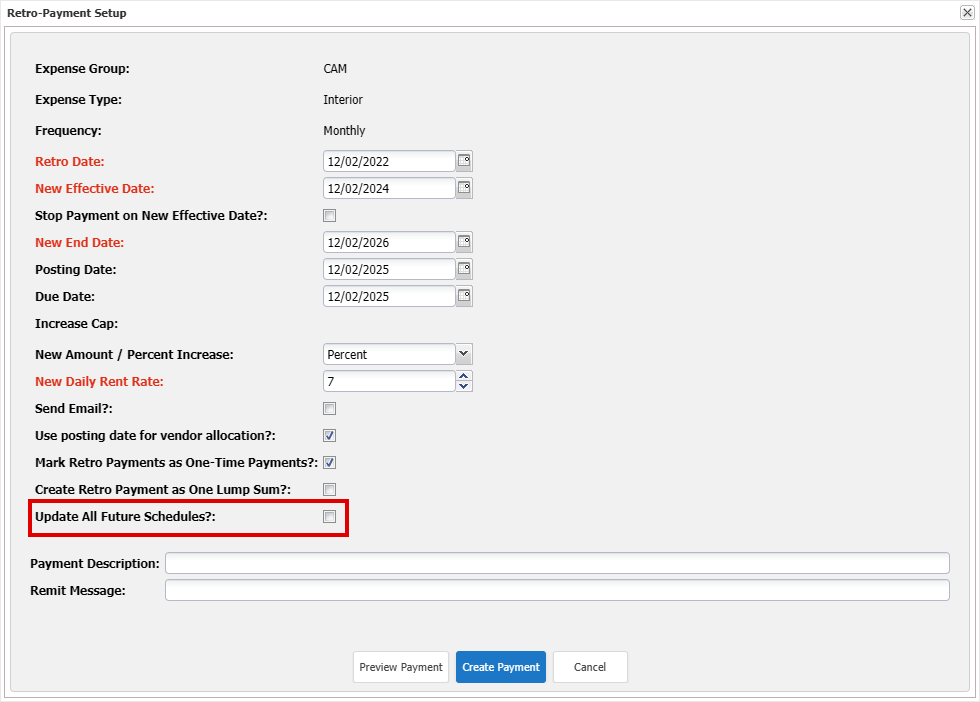Uncheck Use posting date for vendor allocation

(330, 435)
